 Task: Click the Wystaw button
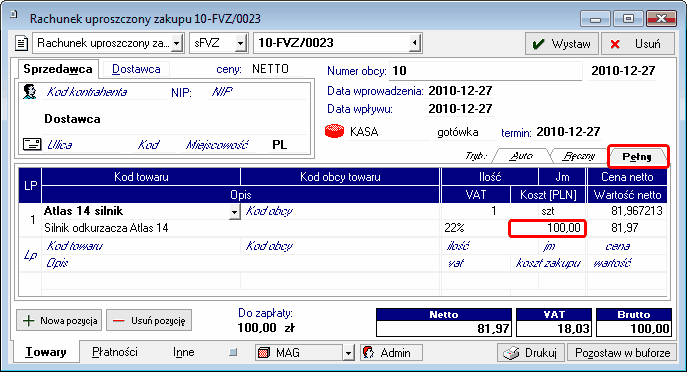(562, 44)
